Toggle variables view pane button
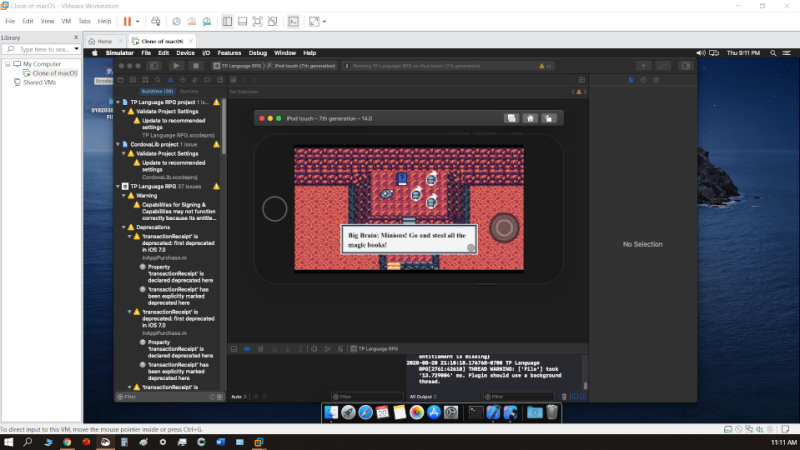800x450 pixels. click(575, 396)
